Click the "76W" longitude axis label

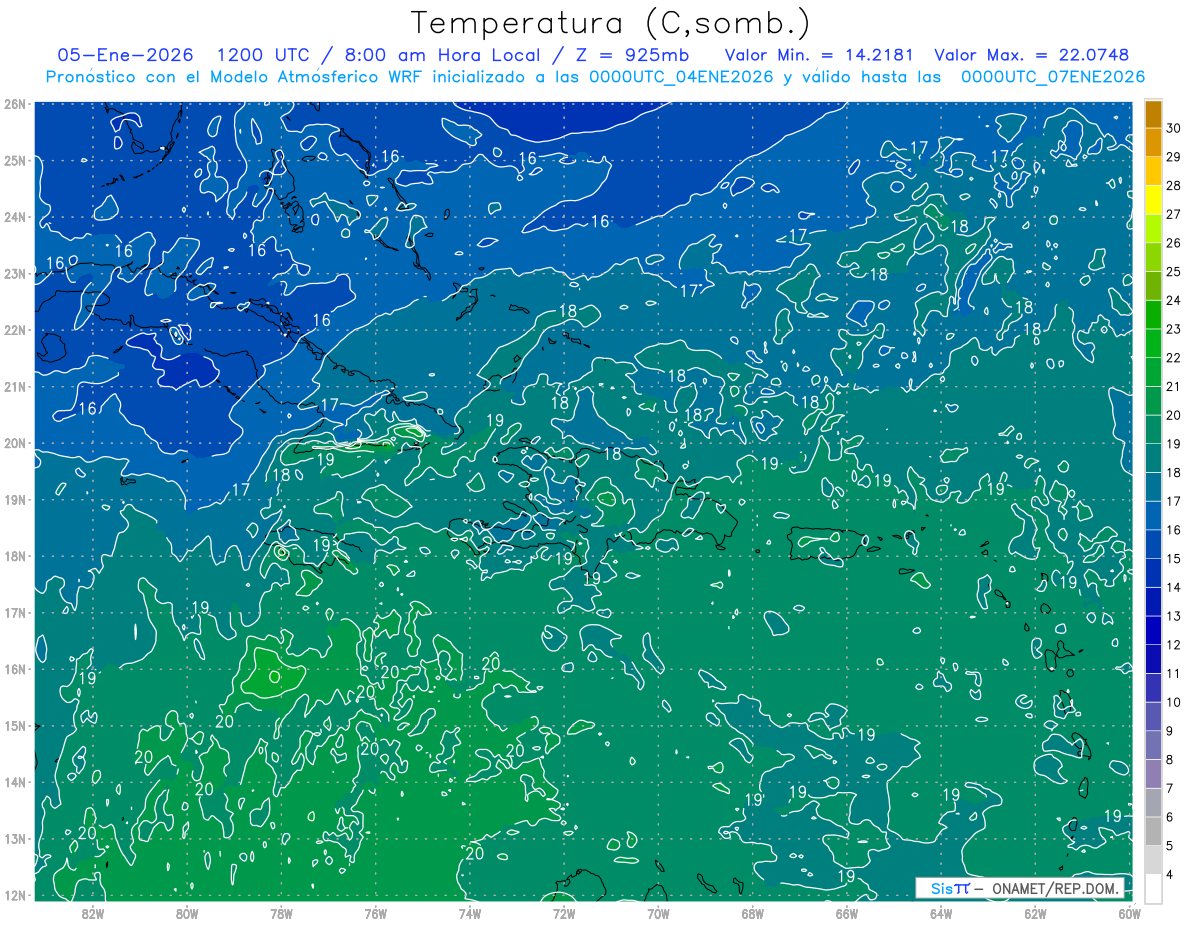click(375, 913)
